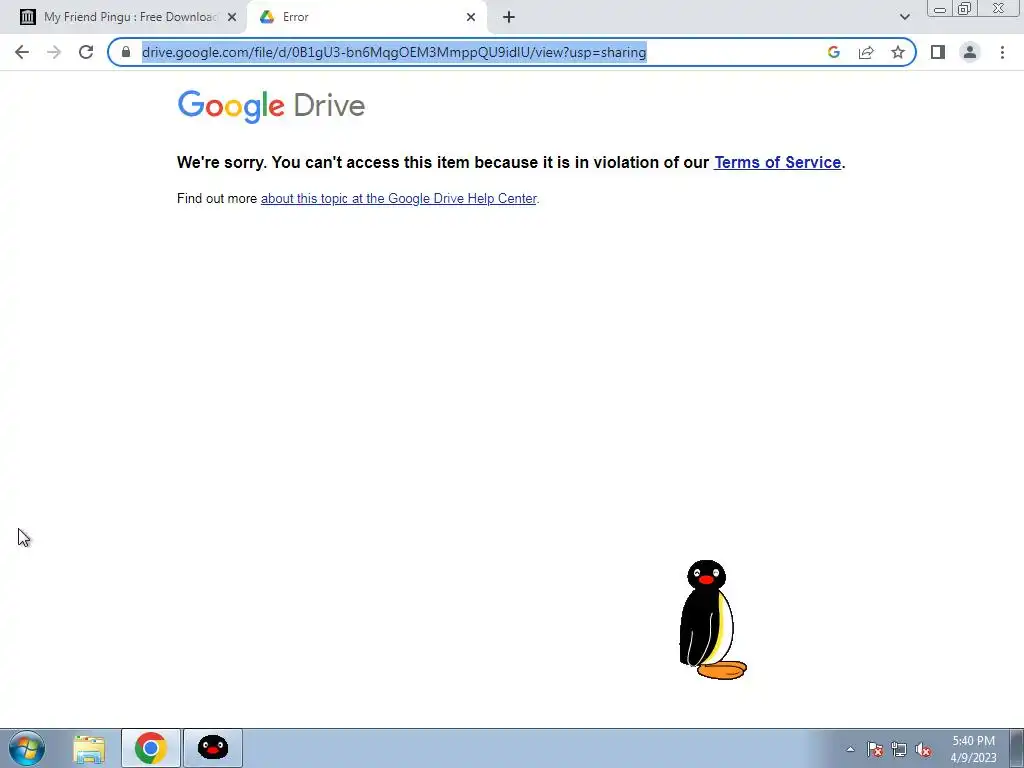Click the Pingu penguin desktop character

point(712,619)
